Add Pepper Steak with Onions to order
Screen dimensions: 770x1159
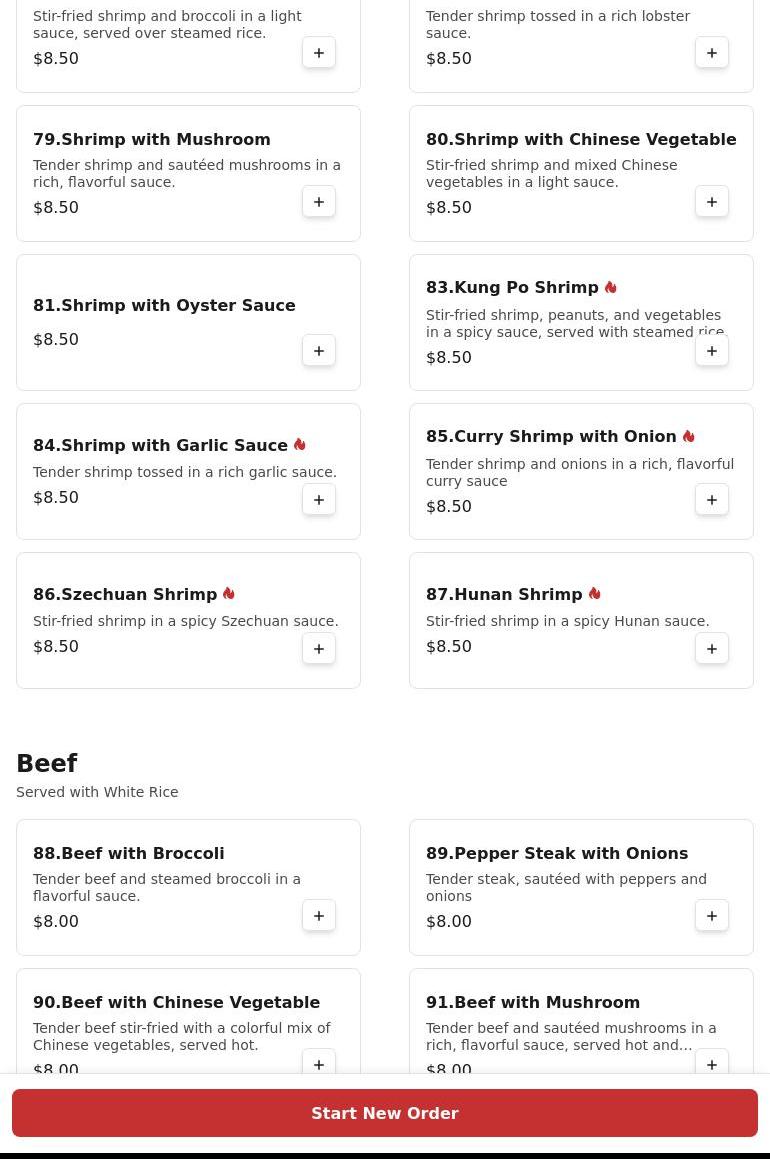(x=712, y=916)
